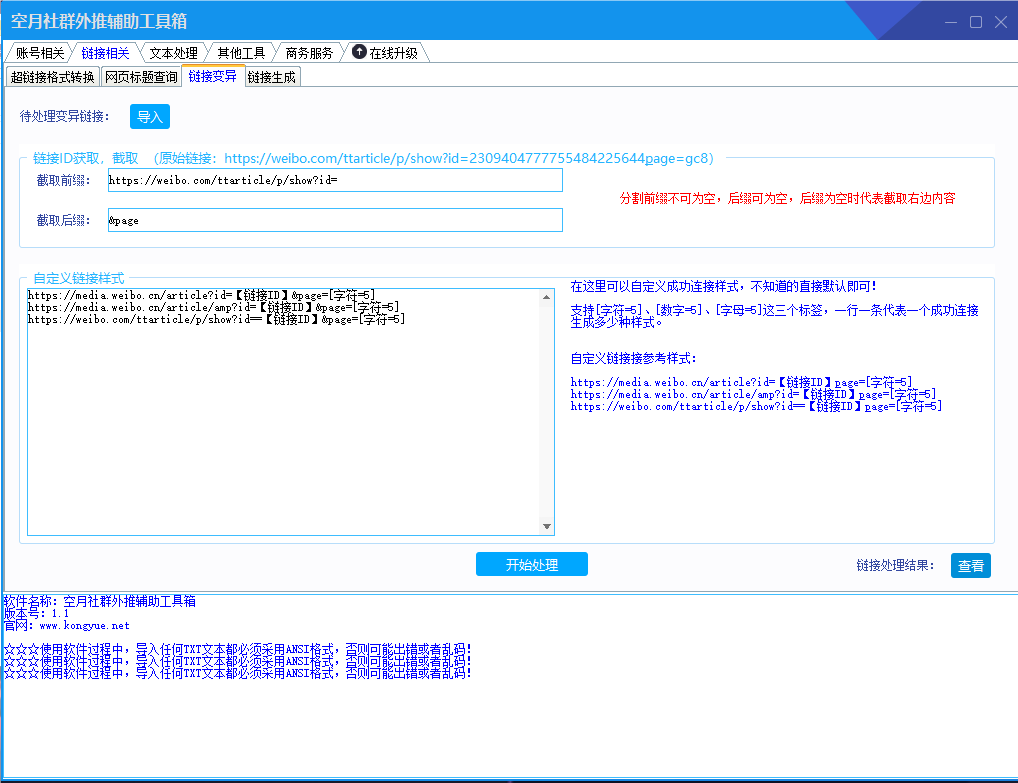Minimize the application window
Screen dimensions: 1018x783
(951, 22)
